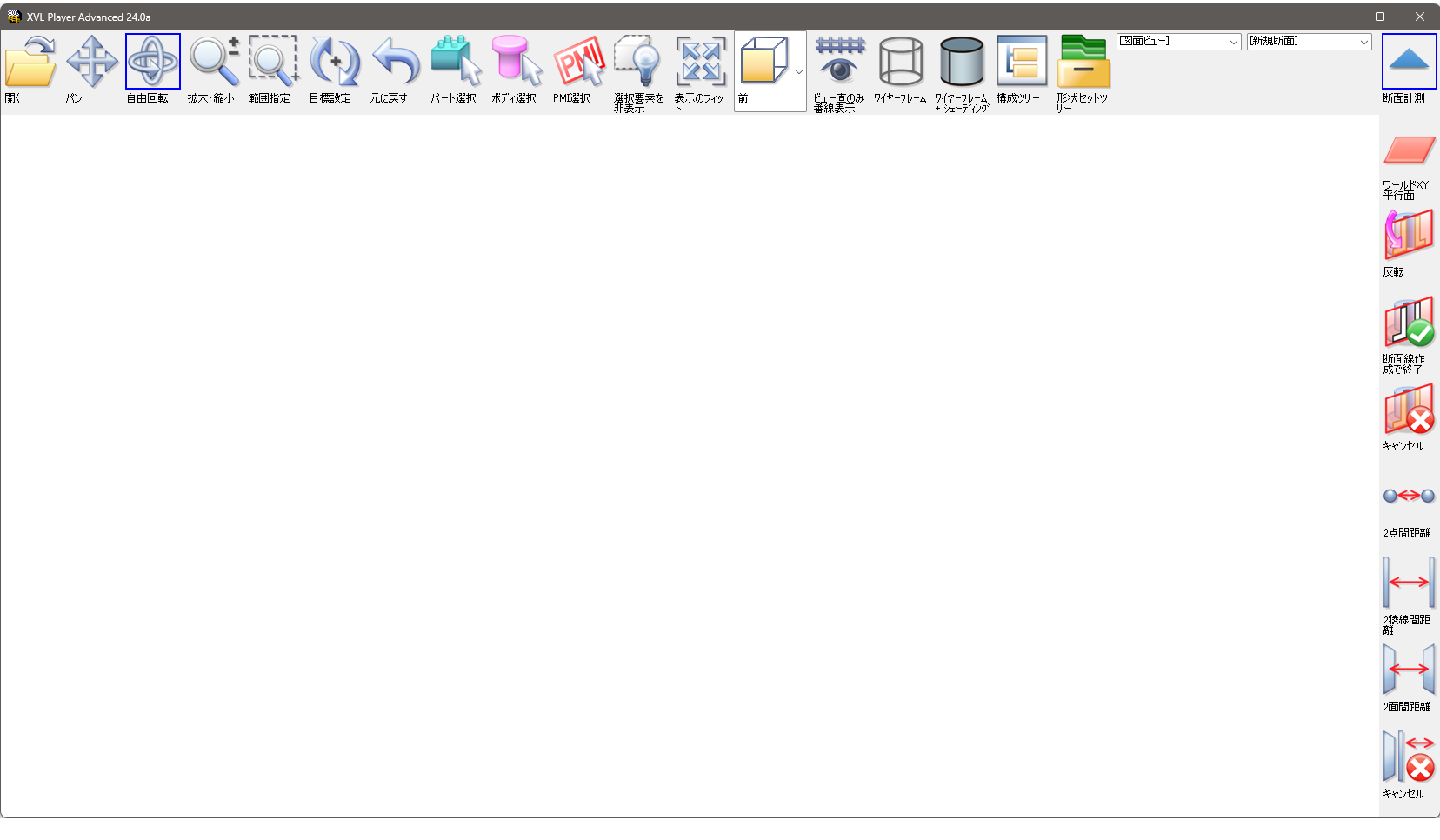Enable パート選択 part selection

click(x=457, y=62)
